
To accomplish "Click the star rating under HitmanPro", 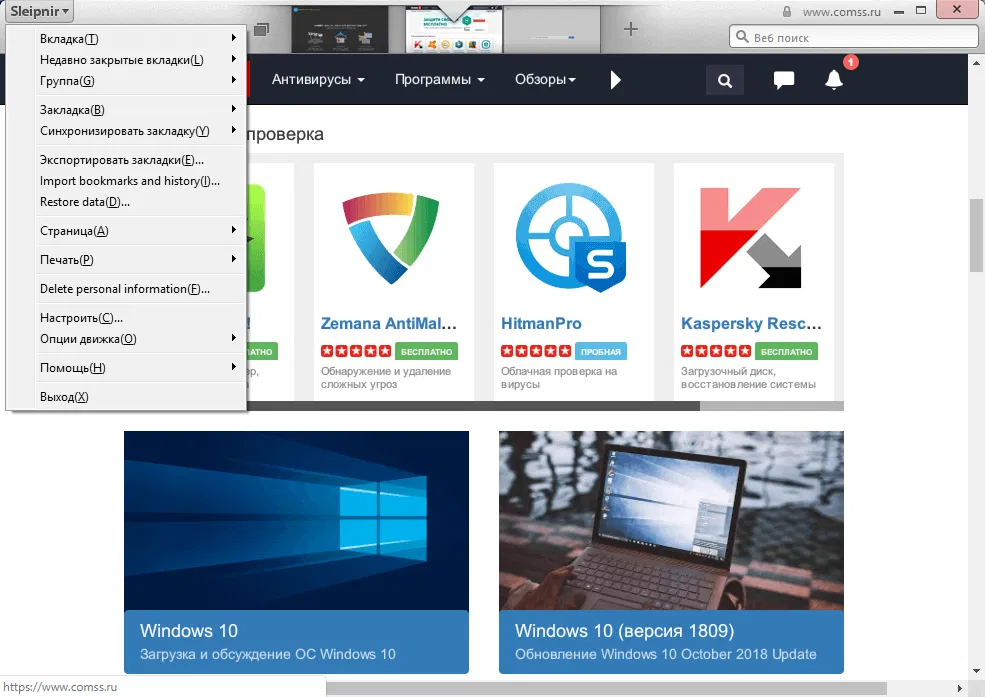I will (536, 352).
